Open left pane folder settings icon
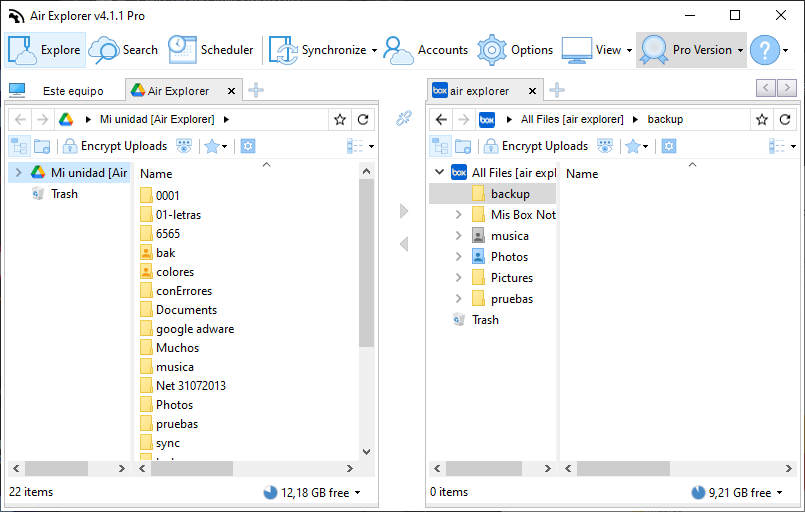The image size is (805, 512). (248, 146)
